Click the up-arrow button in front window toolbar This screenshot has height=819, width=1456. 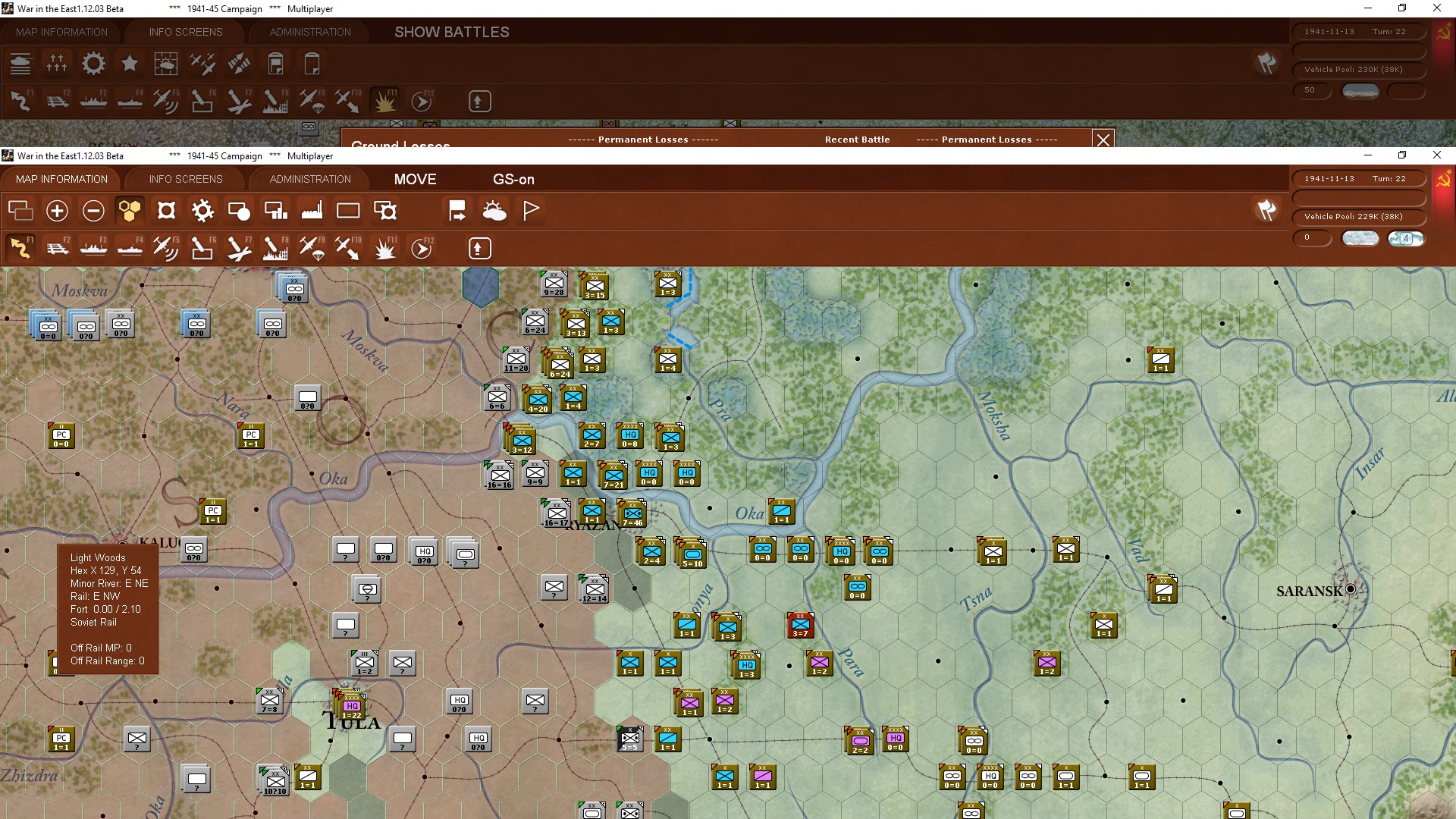click(x=479, y=248)
